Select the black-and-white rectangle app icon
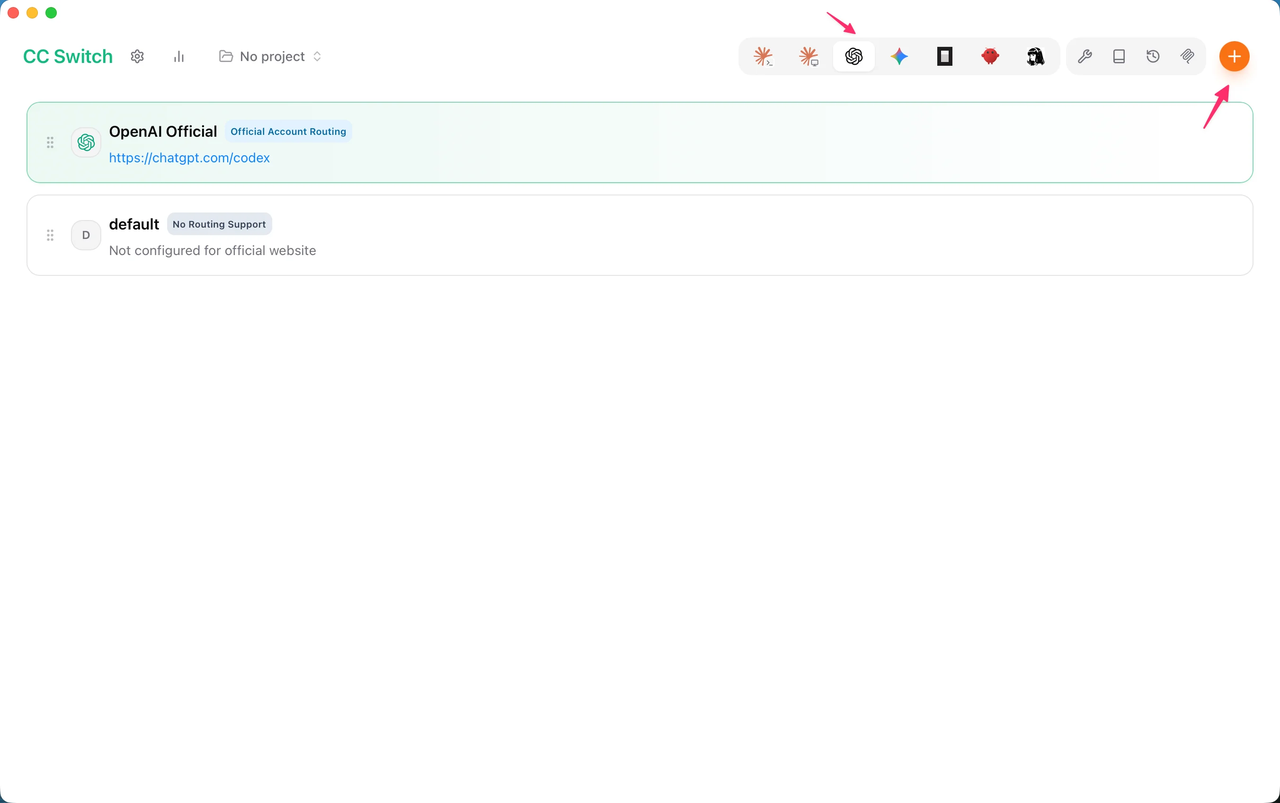 coord(945,57)
